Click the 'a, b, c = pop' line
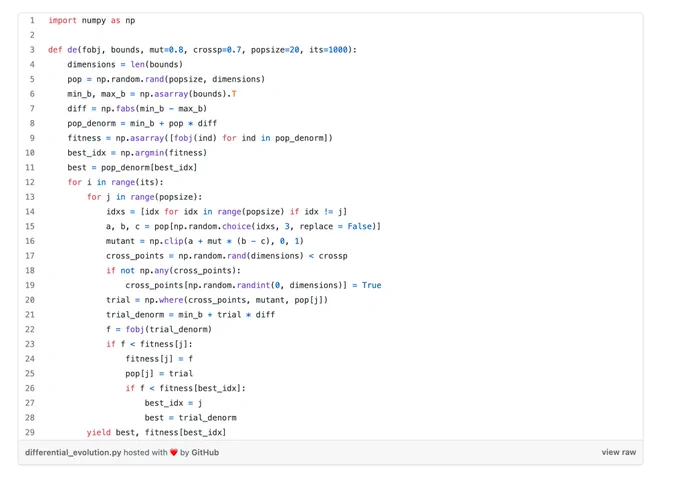 point(243,226)
